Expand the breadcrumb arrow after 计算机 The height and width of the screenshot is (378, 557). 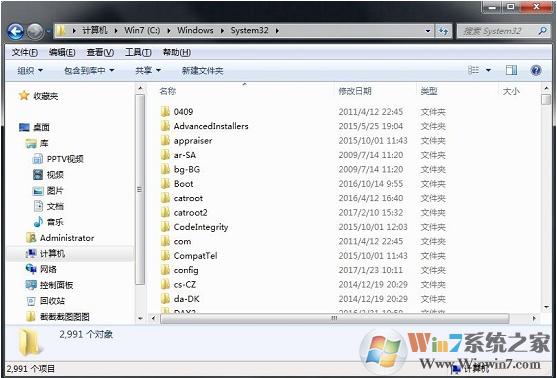(x=116, y=31)
